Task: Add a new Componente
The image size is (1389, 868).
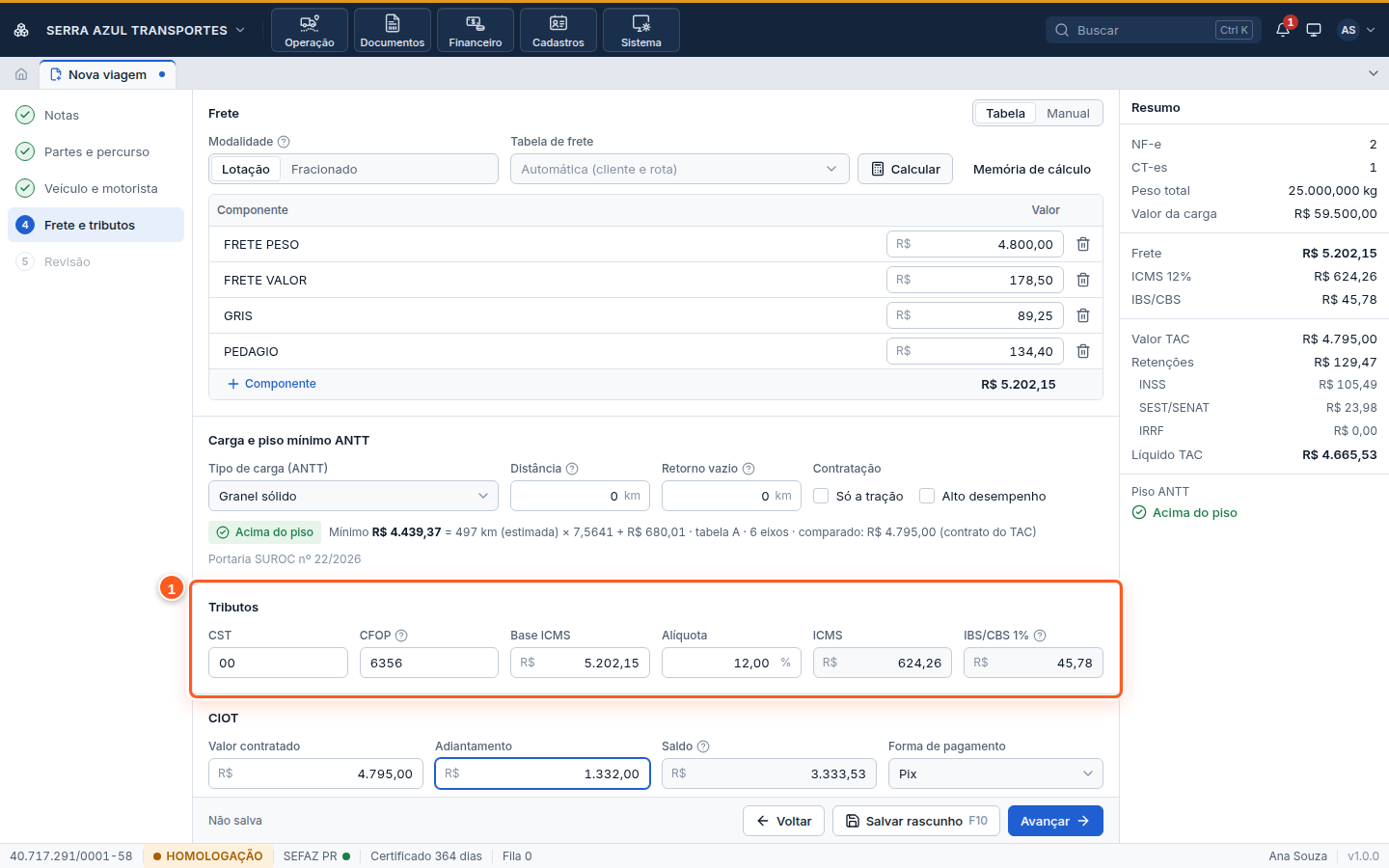Action: (x=272, y=384)
